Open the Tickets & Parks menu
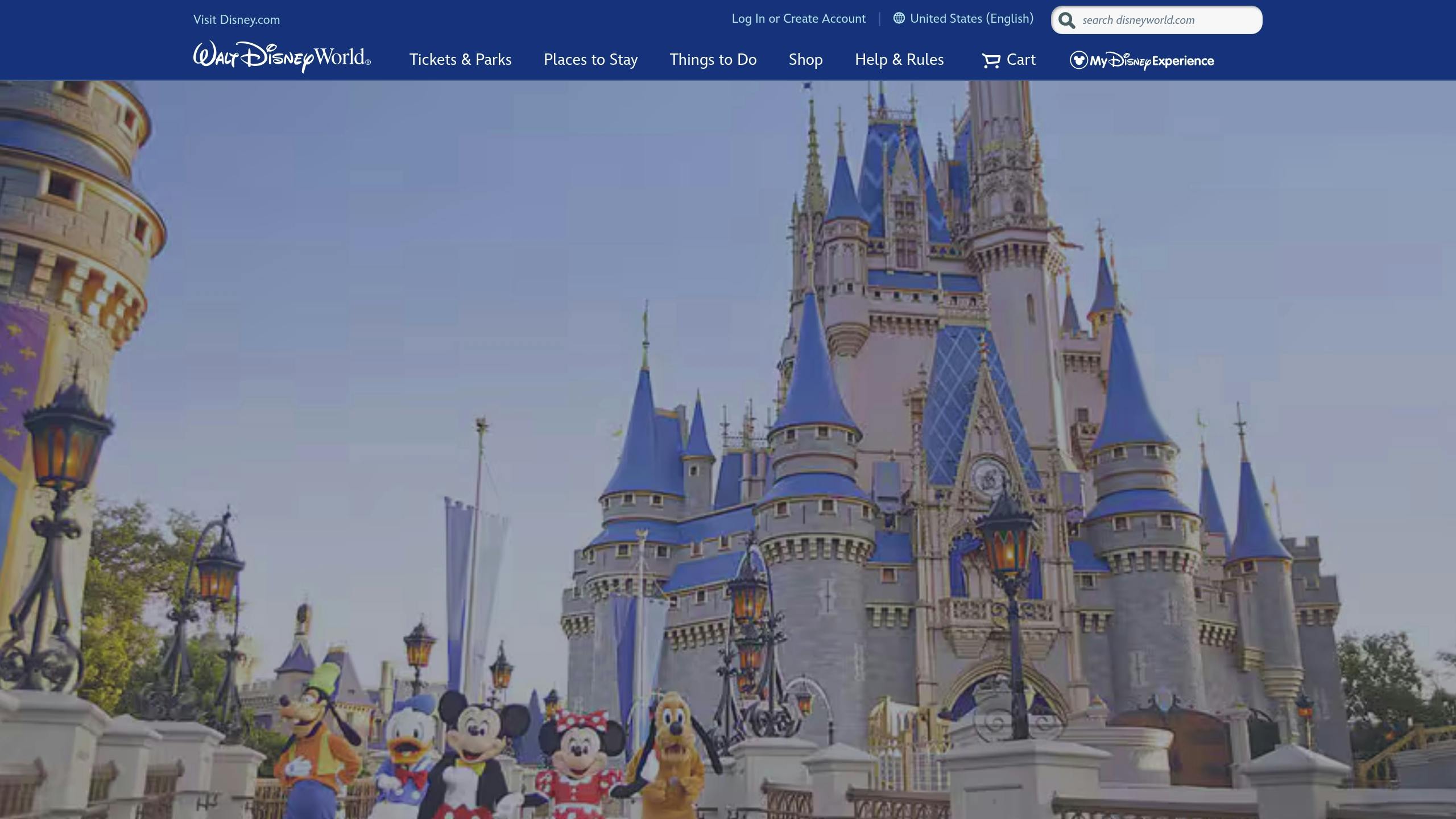The height and width of the screenshot is (819, 1456). pos(460,60)
